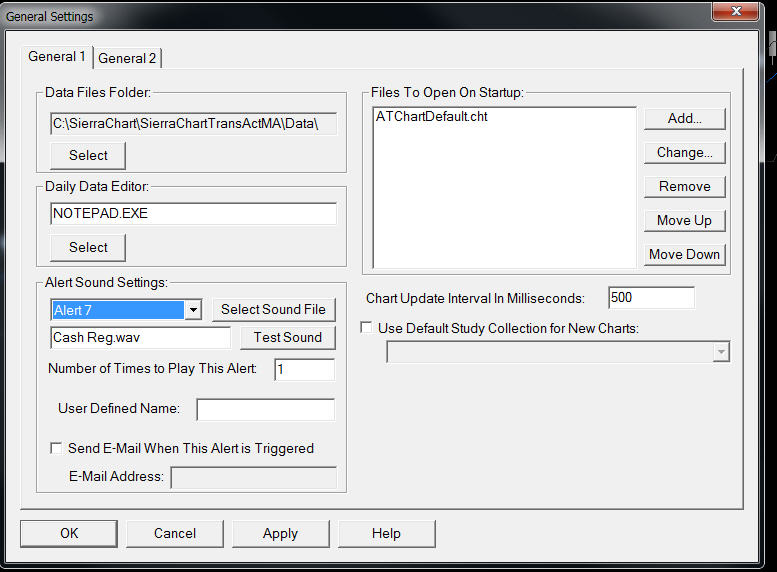
Task: Click the Select Sound File button
Action: [x=274, y=310]
